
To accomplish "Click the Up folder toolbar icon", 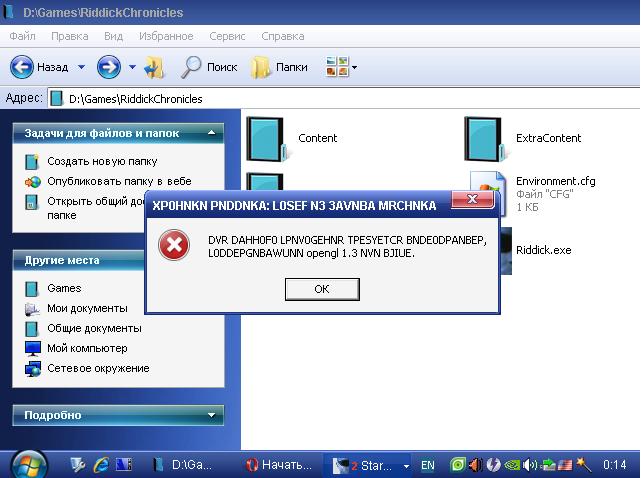I will (154, 67).
